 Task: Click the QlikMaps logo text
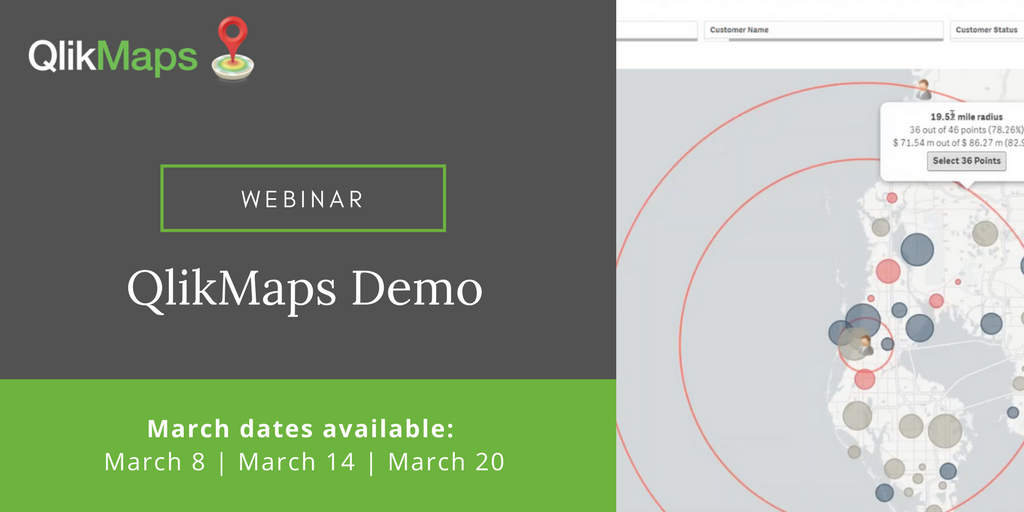(112, 57)
